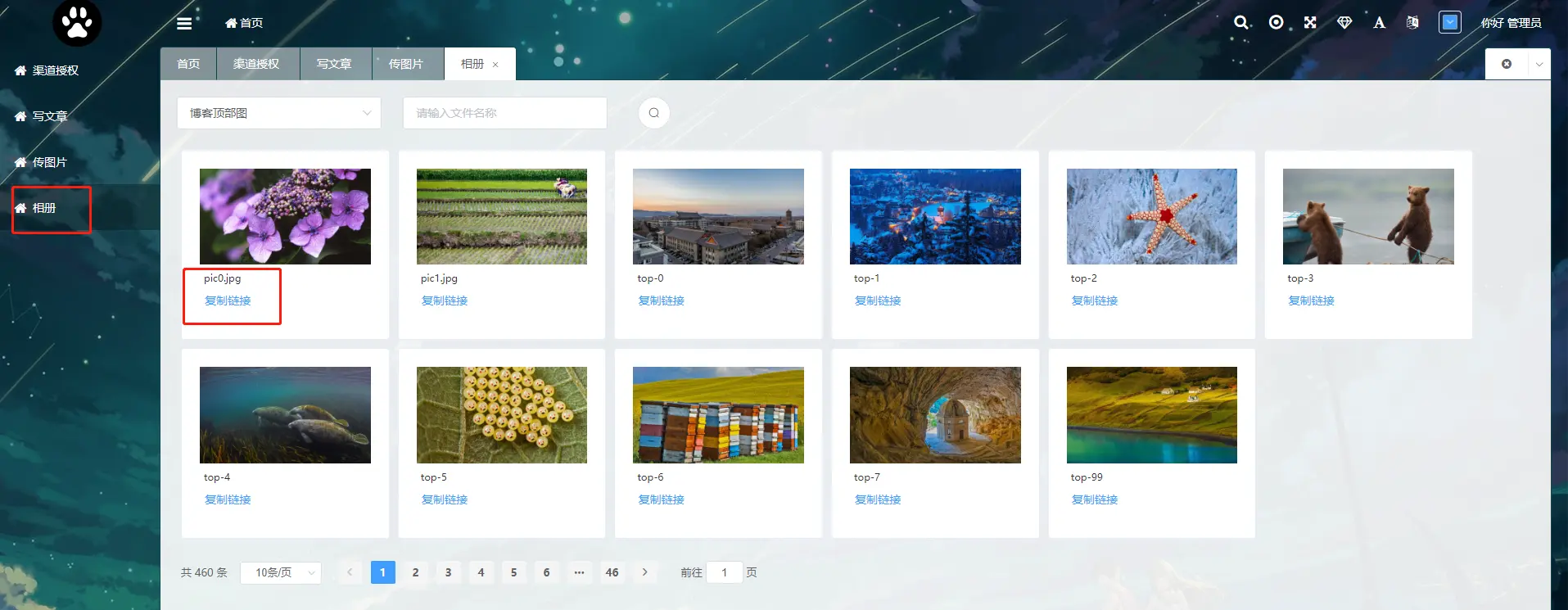
Task: Focus the 前往 page jump input
Action: [725, 572]
